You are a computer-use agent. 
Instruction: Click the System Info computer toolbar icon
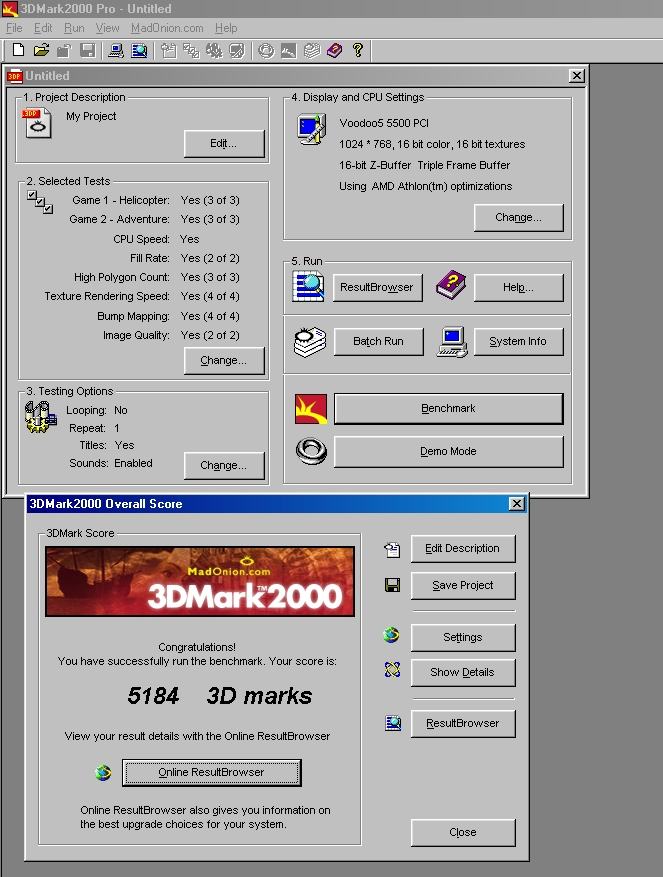pyautogui.click(x=116, y=50)
